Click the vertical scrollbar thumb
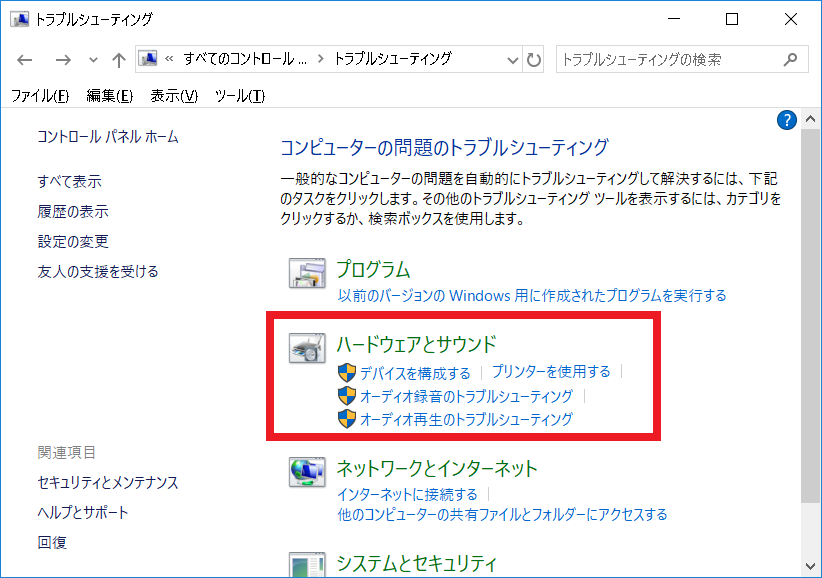The image size is (822, 578). pos(810,316)
